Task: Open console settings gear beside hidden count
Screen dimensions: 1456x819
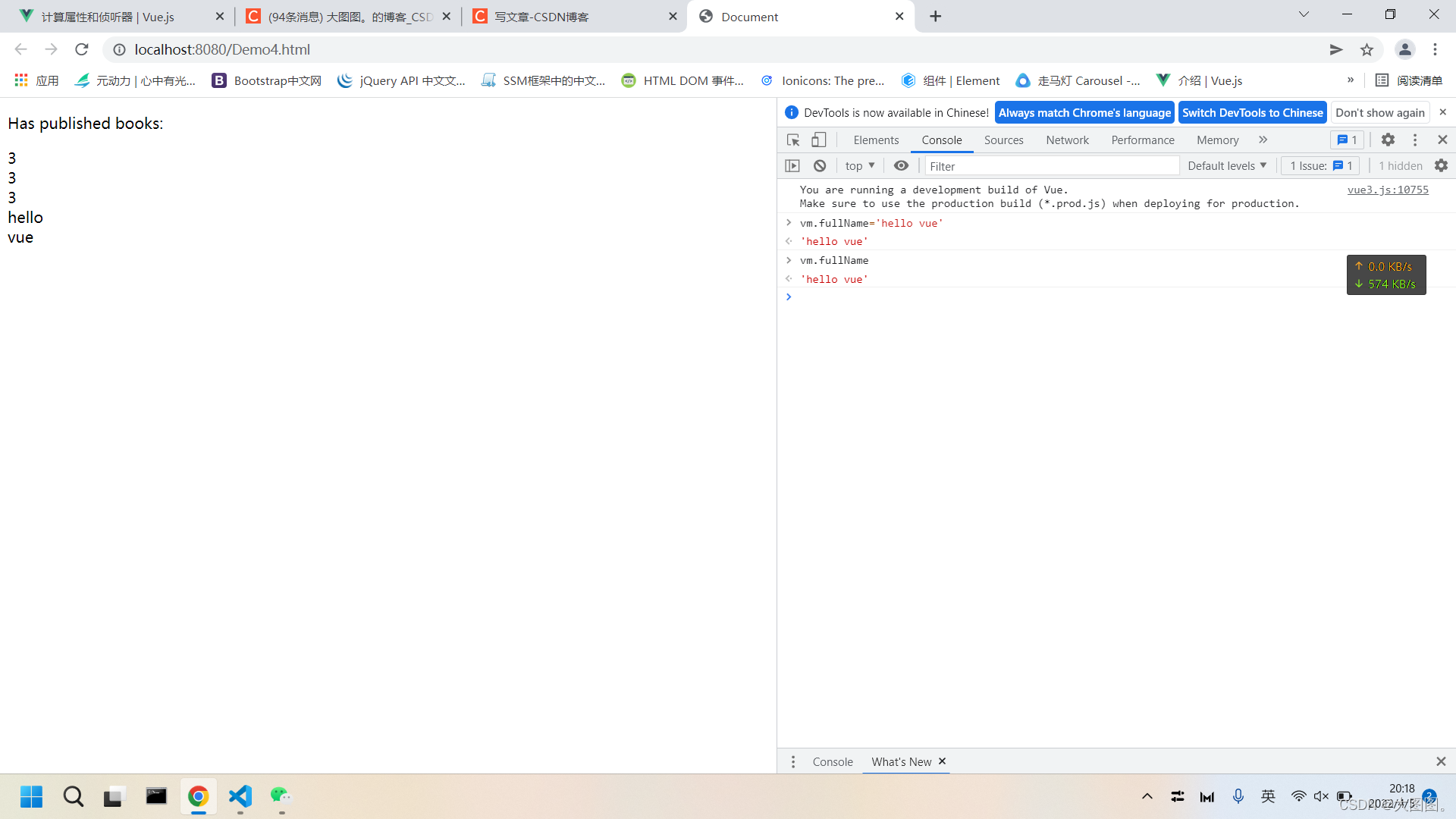Action: [x=1441, y=166]
